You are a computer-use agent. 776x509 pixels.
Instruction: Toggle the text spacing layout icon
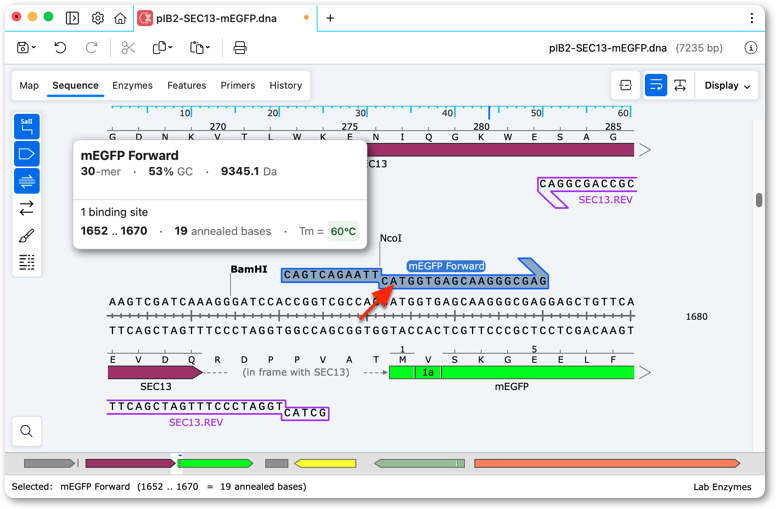coord(680,85)
